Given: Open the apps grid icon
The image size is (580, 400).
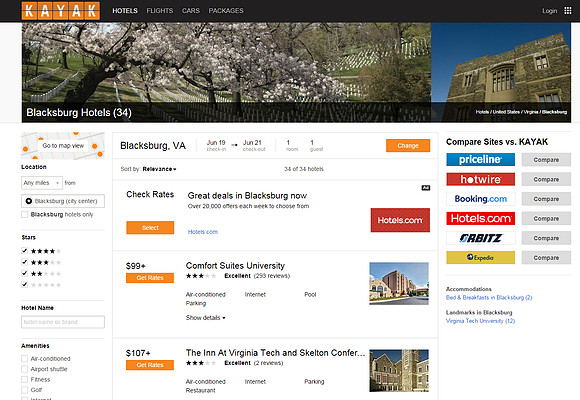Looking at the screenshot, I should click(x=568, y=11).
